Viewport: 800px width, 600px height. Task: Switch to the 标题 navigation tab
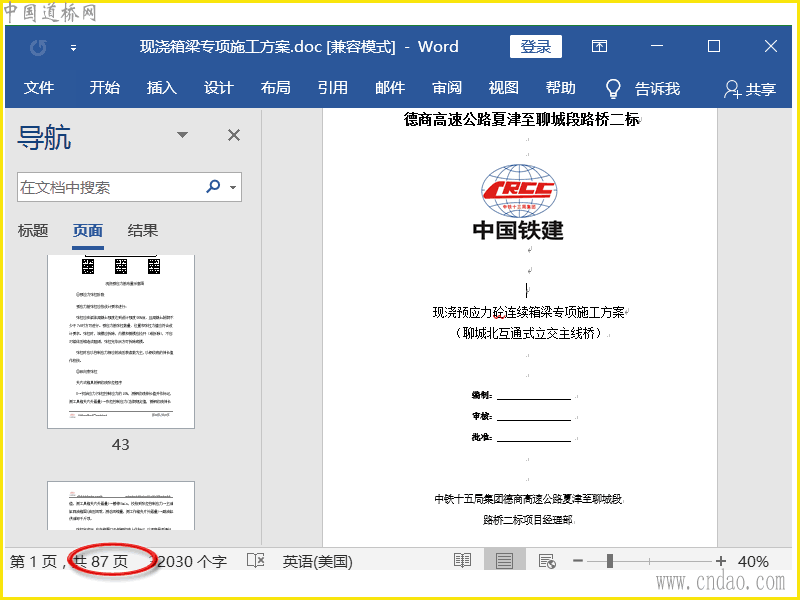[33, 231]
